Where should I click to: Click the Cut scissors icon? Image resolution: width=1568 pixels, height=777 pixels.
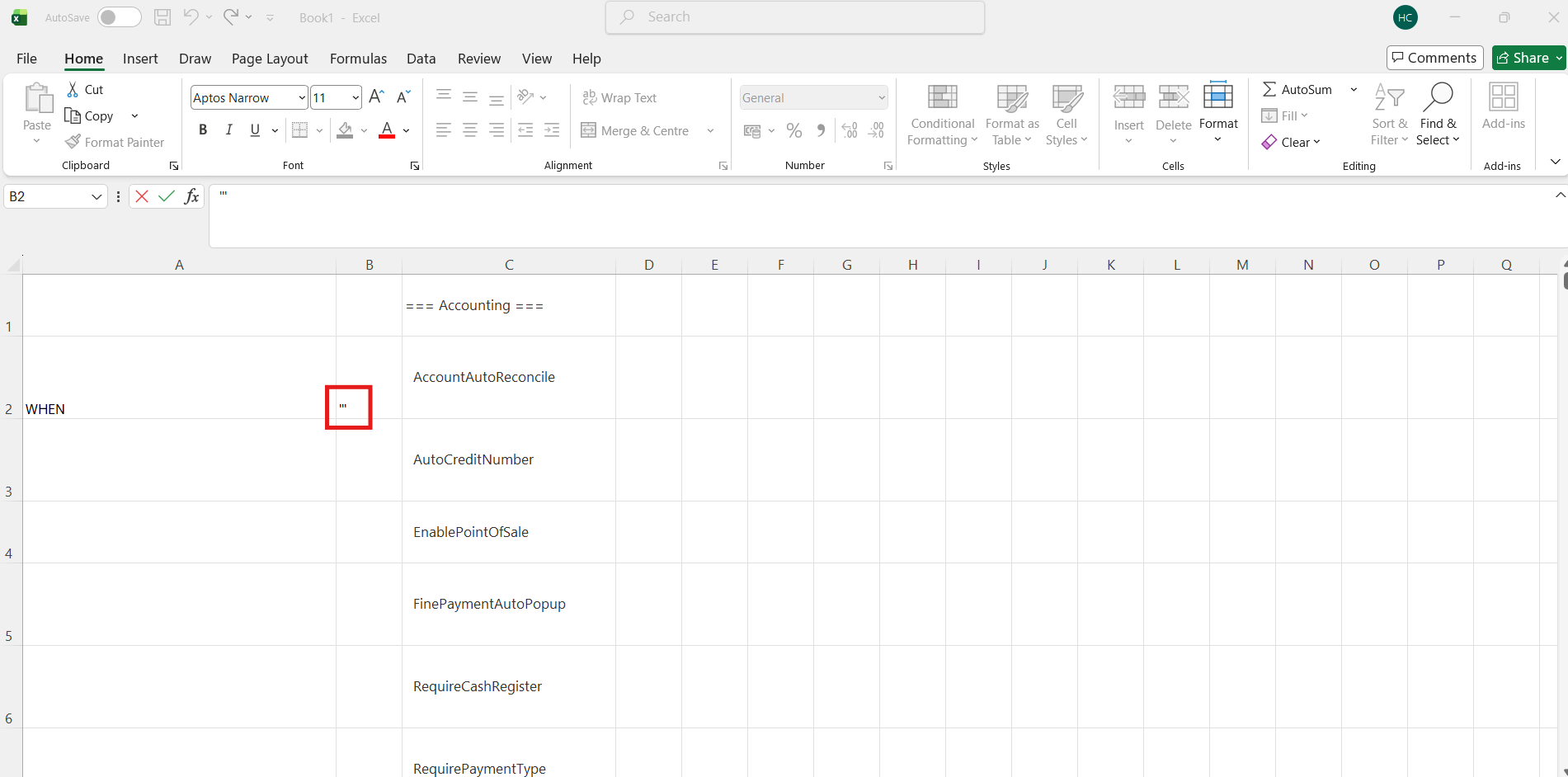click(x=73, y=89)
